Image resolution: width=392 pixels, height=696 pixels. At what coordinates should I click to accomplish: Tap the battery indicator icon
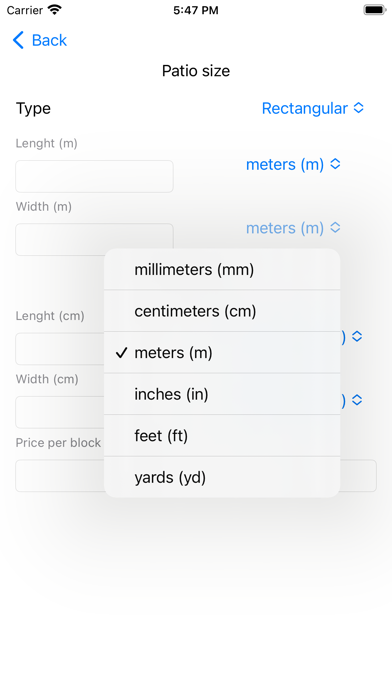374,10
